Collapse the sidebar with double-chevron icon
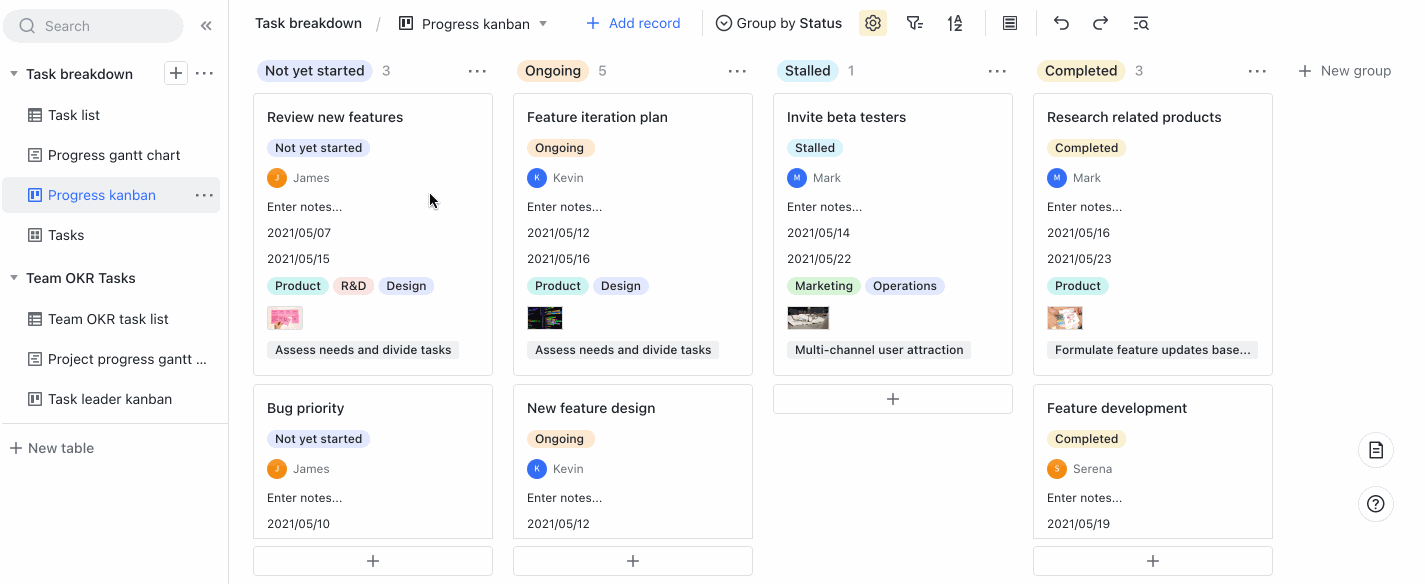This screenshot has width=1425, height=584. tap(206, 26)
